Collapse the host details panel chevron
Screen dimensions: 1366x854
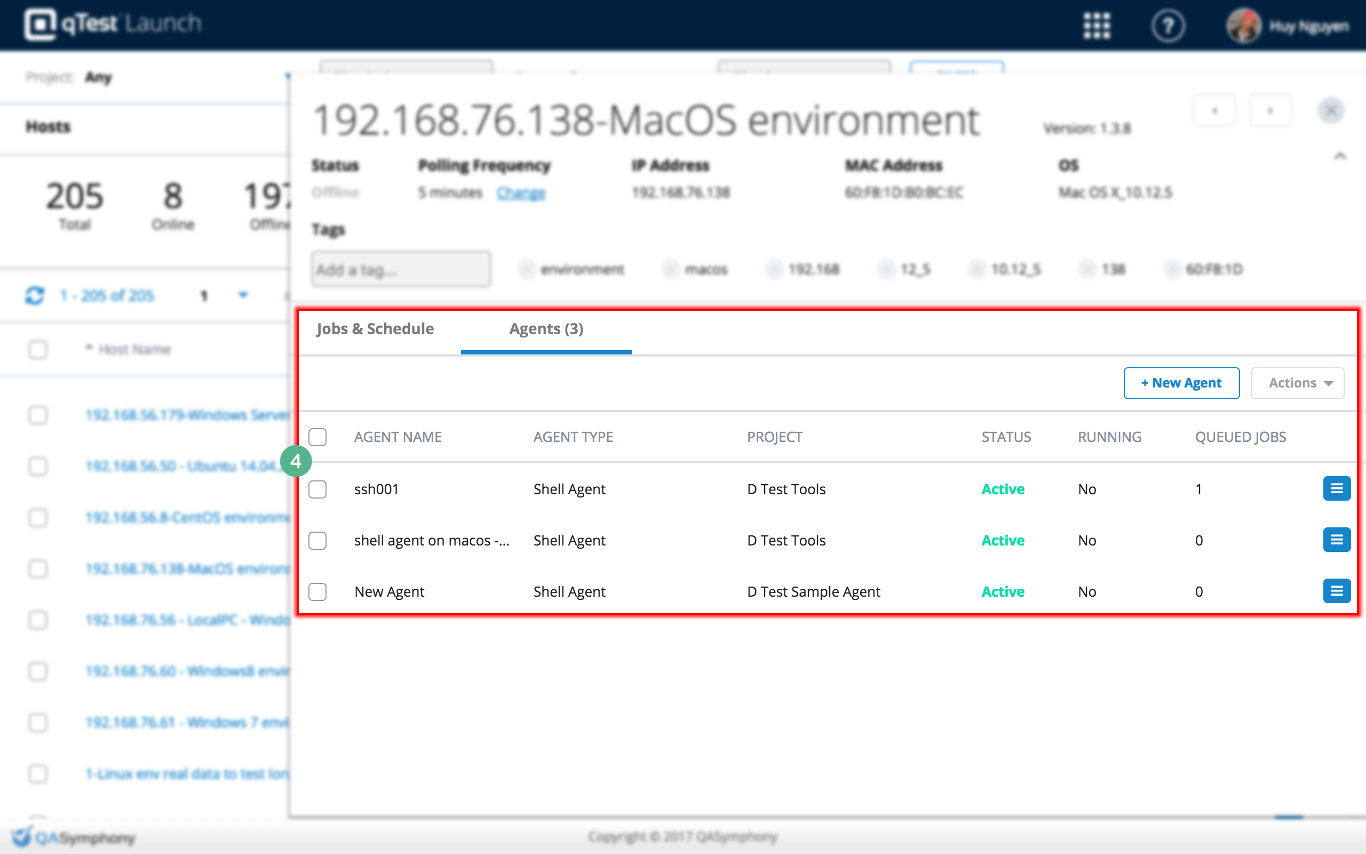point(1340,156)
